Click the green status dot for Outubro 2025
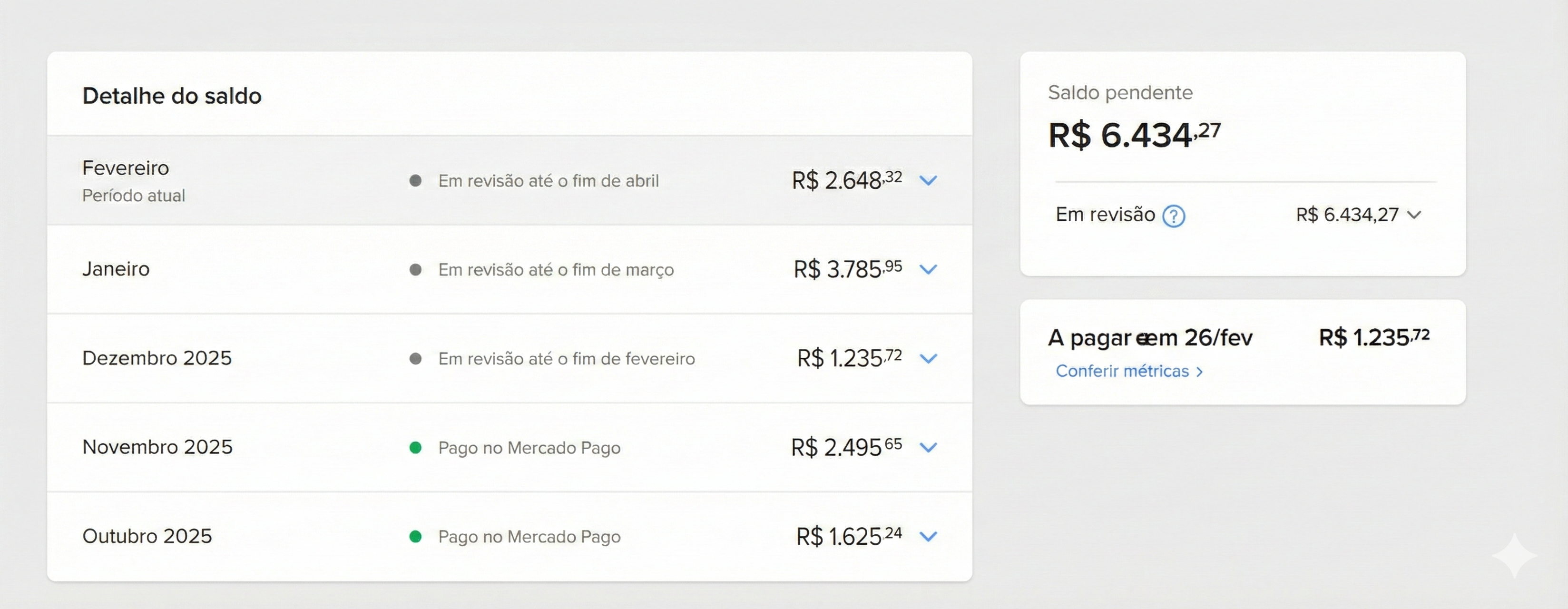The height and width of the screenshot is (609, 1568). coord(416,537)
